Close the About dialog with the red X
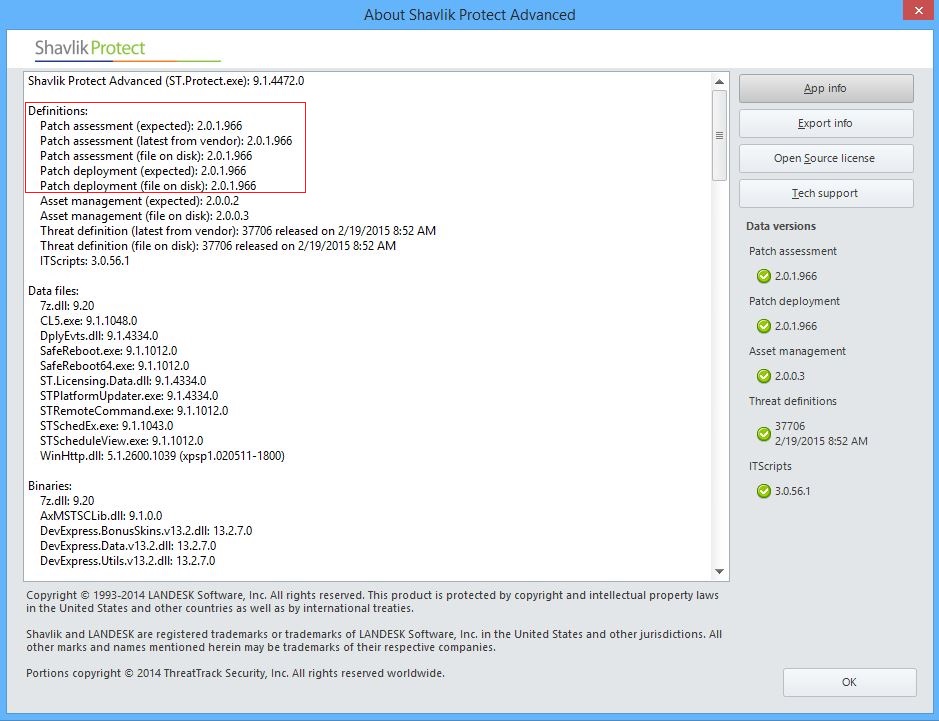The image size is (939, 721). [918, 11]
